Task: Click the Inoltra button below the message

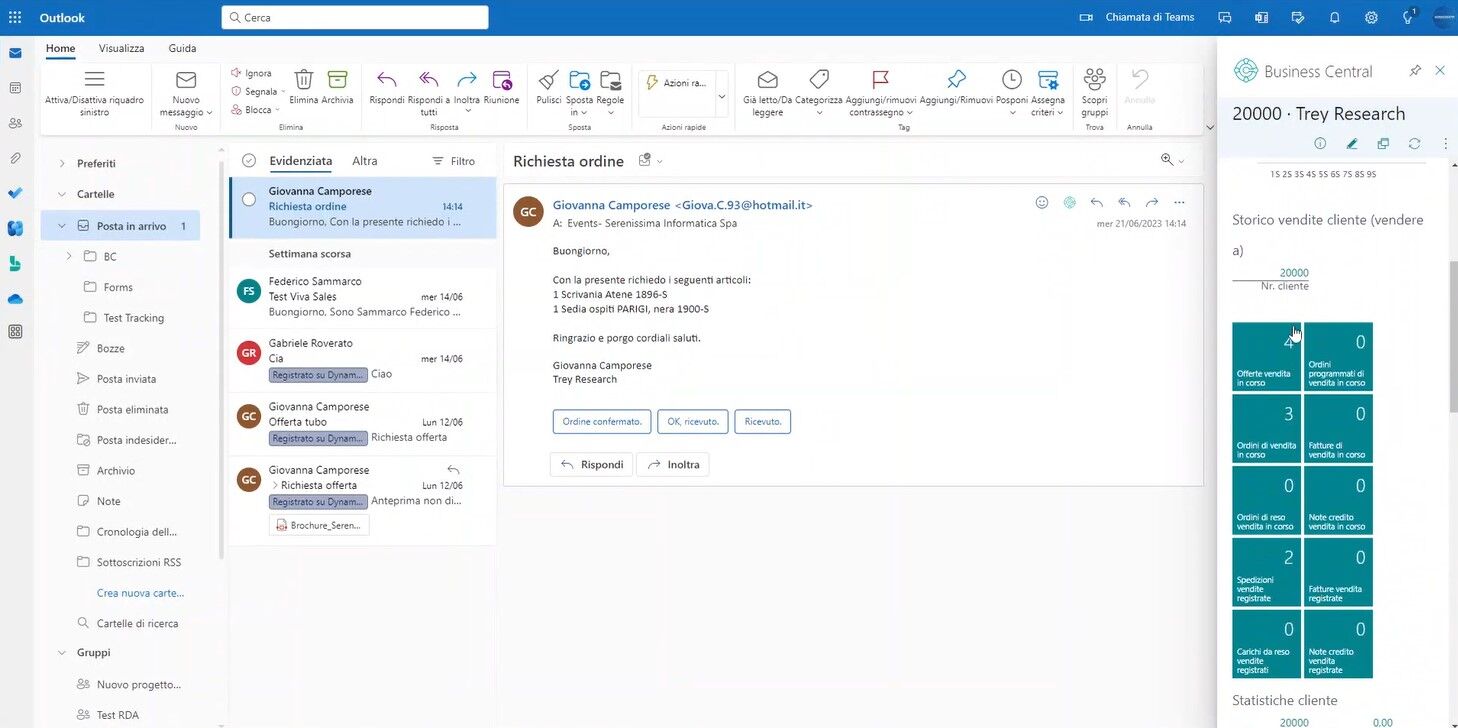Action: [x=673, y=464]
